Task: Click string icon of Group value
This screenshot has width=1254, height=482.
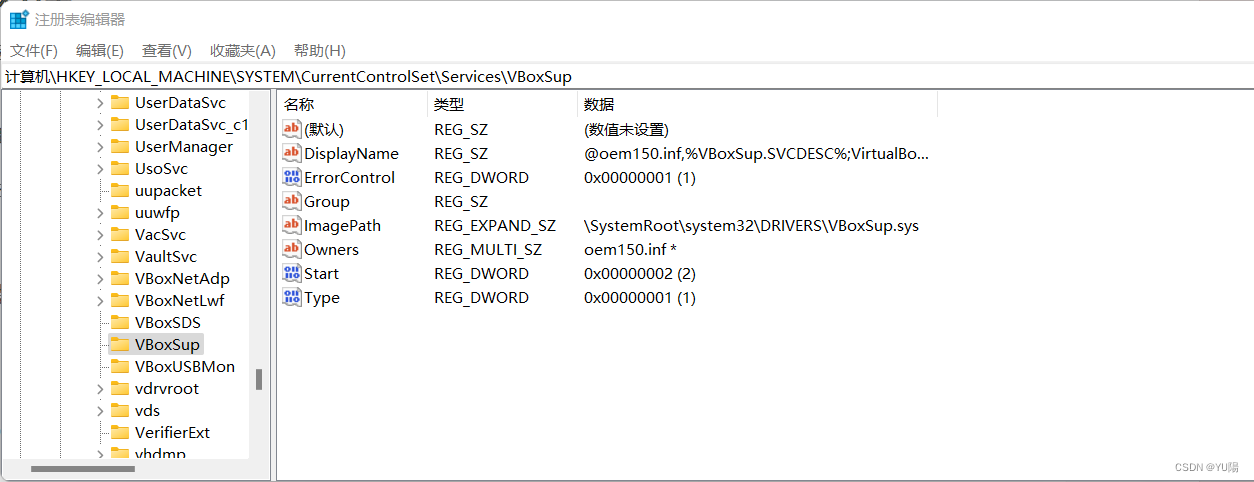Action: click(292, 201)
